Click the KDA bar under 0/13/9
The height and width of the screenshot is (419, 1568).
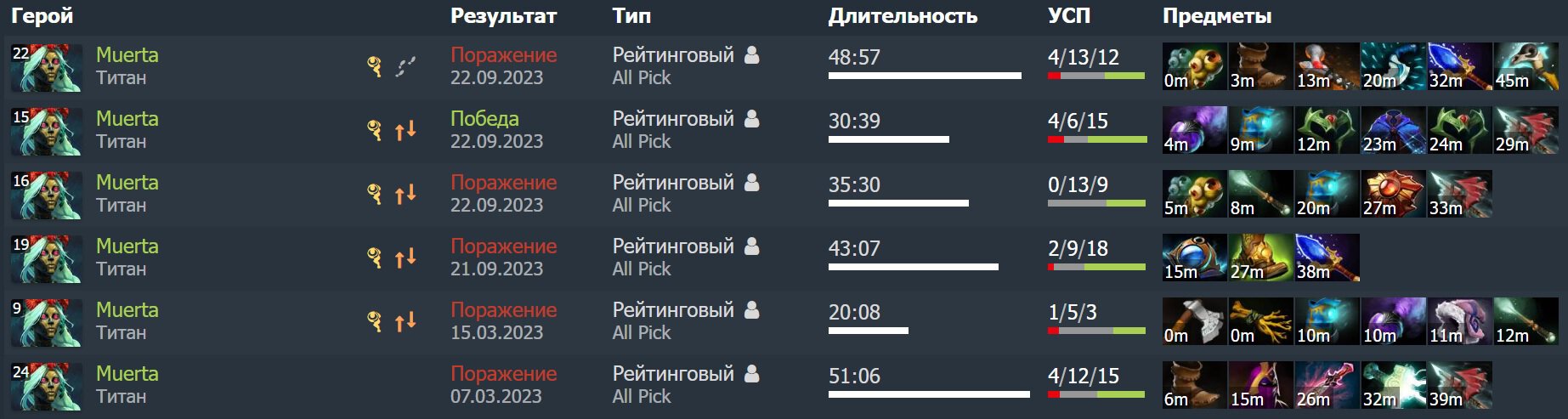pos(1096,203)
